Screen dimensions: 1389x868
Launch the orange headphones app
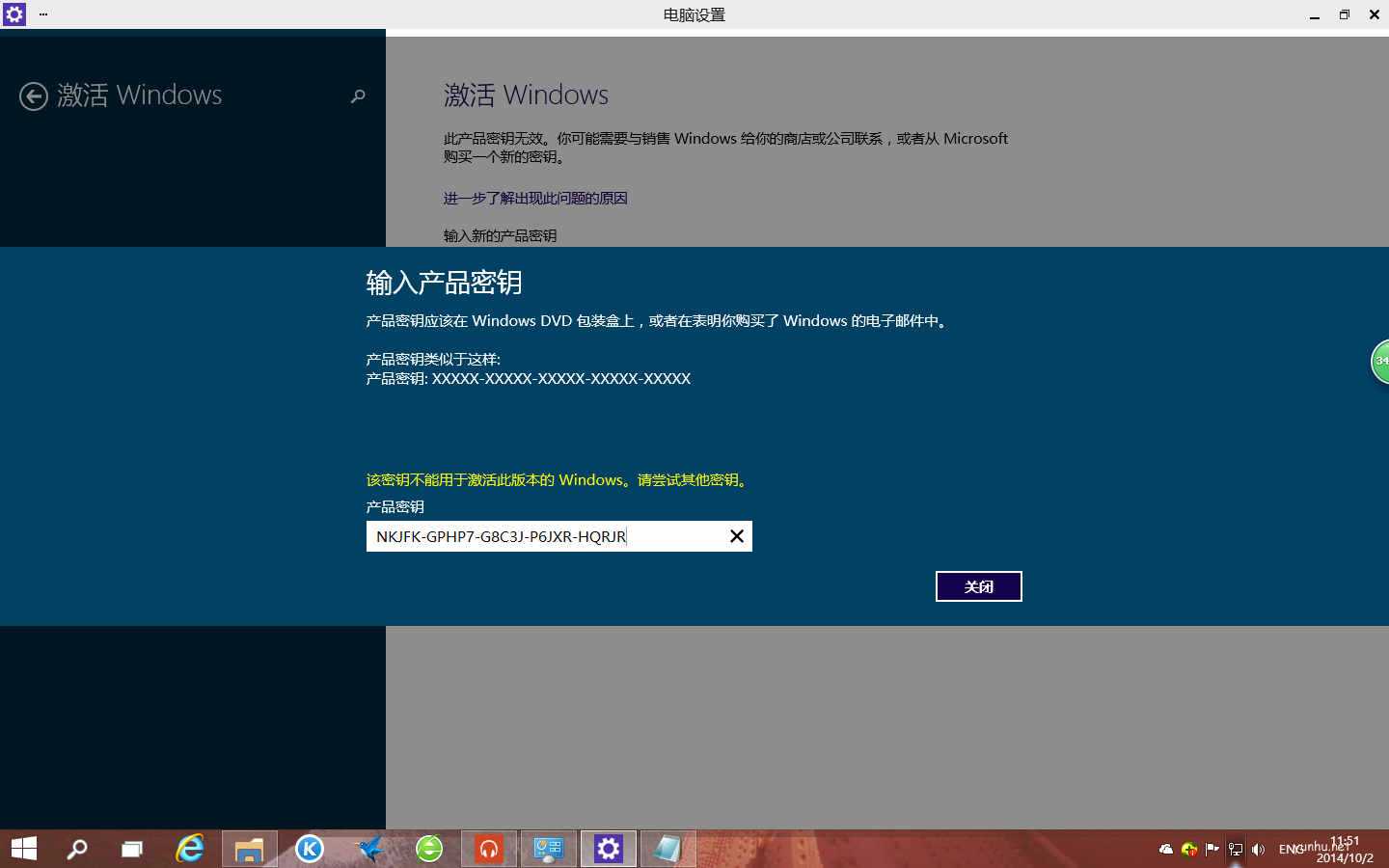click(488, 849)
